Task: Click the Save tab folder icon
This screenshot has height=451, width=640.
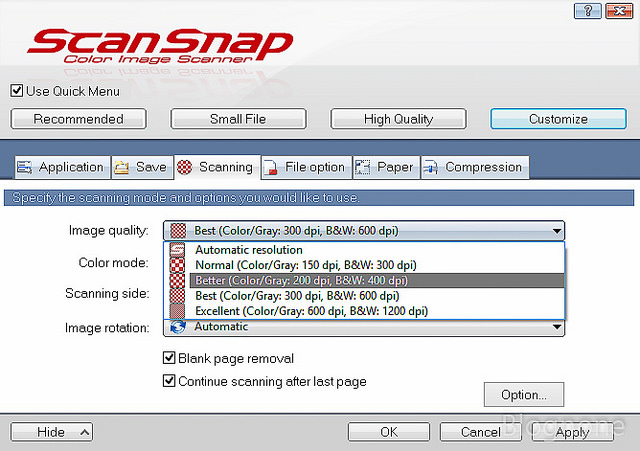Action: [x=122, y=167]
